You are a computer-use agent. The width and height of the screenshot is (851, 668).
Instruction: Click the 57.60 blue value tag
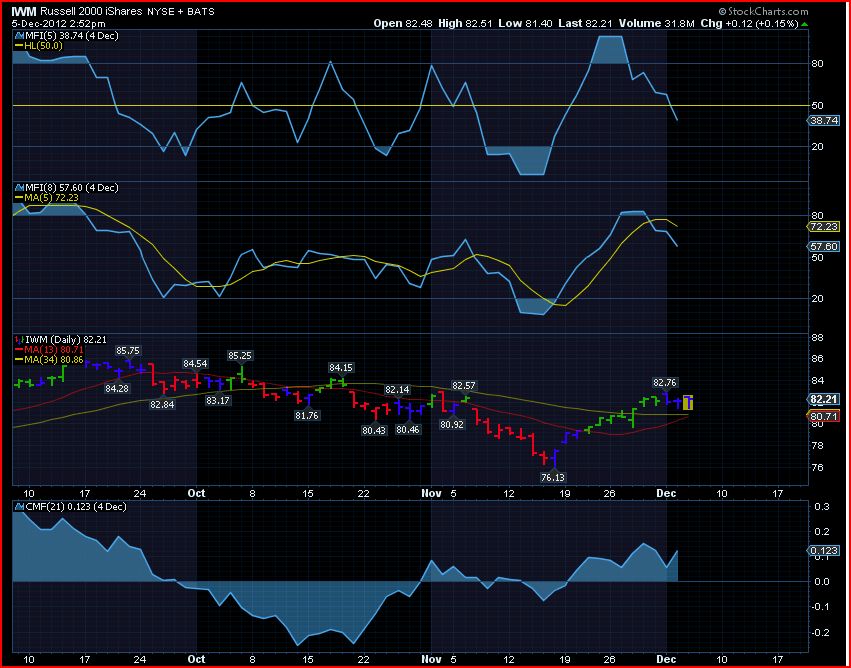point(823,246)
